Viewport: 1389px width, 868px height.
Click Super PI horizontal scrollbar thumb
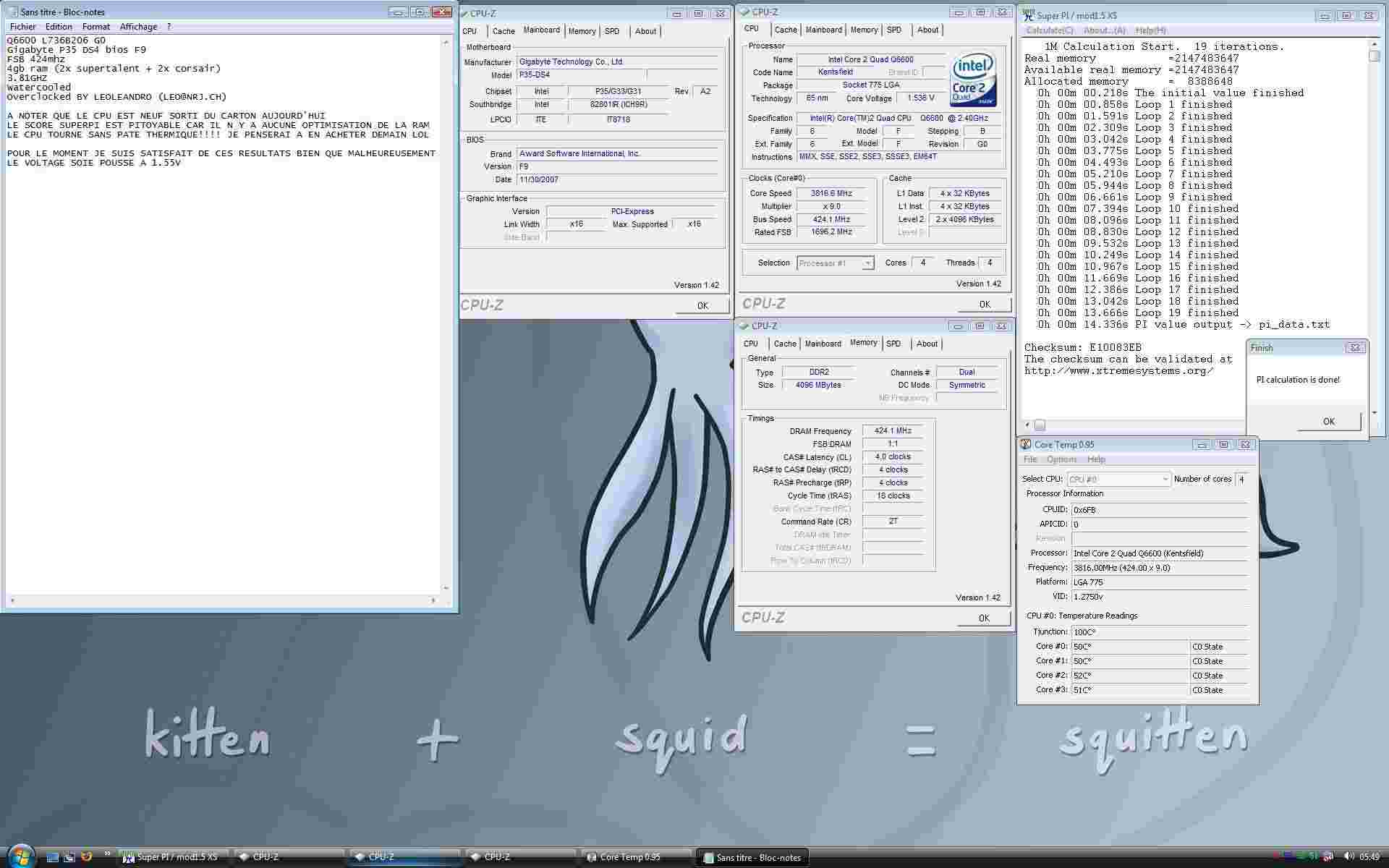(1040, 425)
